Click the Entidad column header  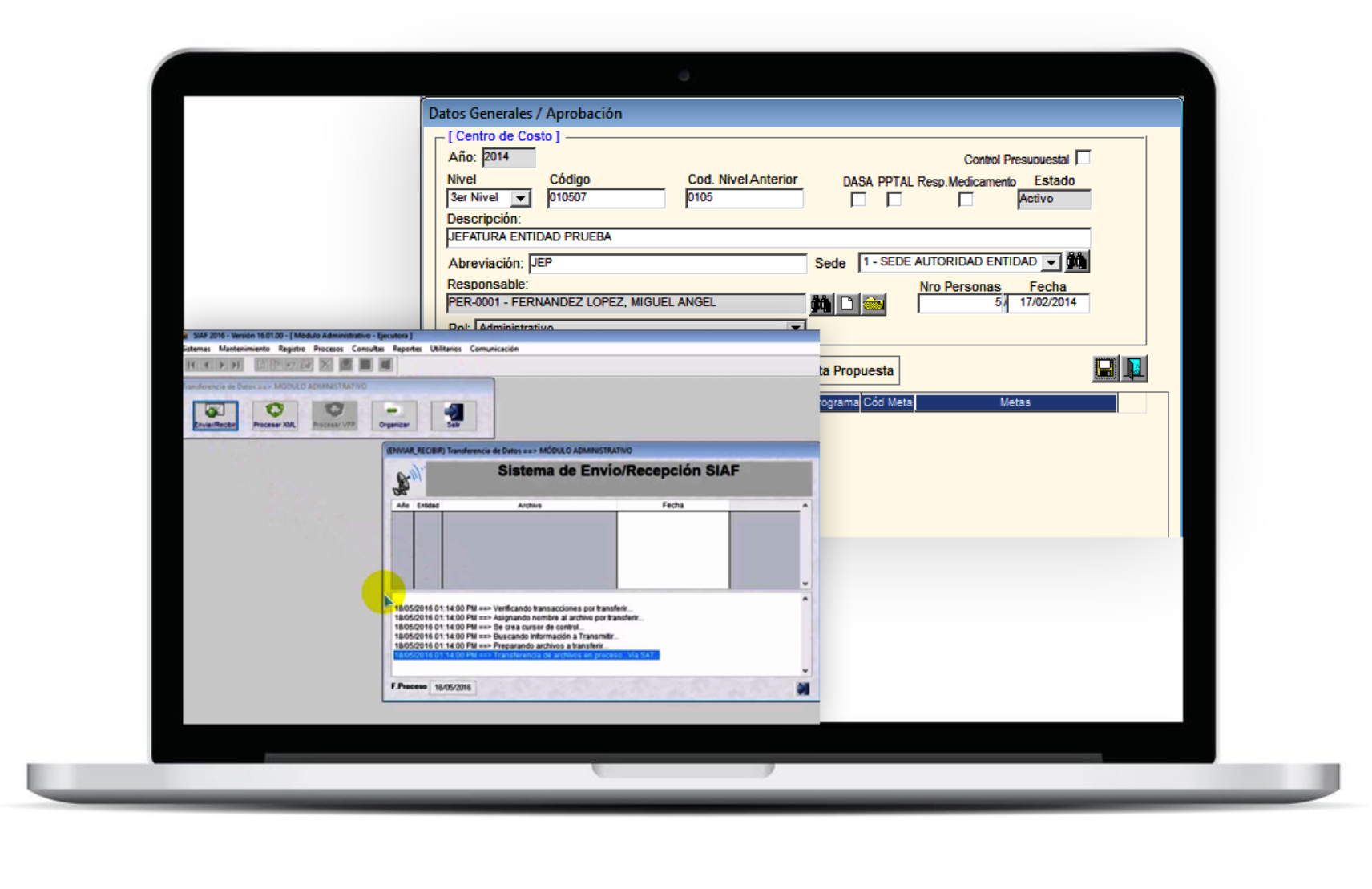tap(428, 505)
